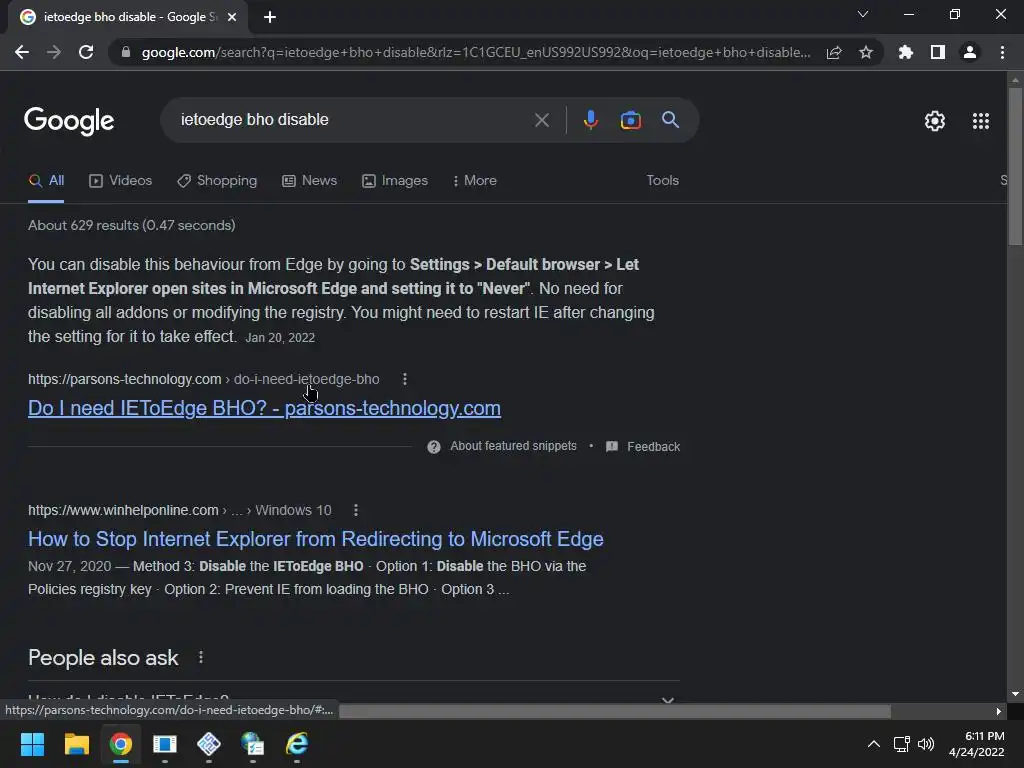Viewport: 1024px width, 768px height.
Task: Search by image with the camera icon
Action: (630, 120)
